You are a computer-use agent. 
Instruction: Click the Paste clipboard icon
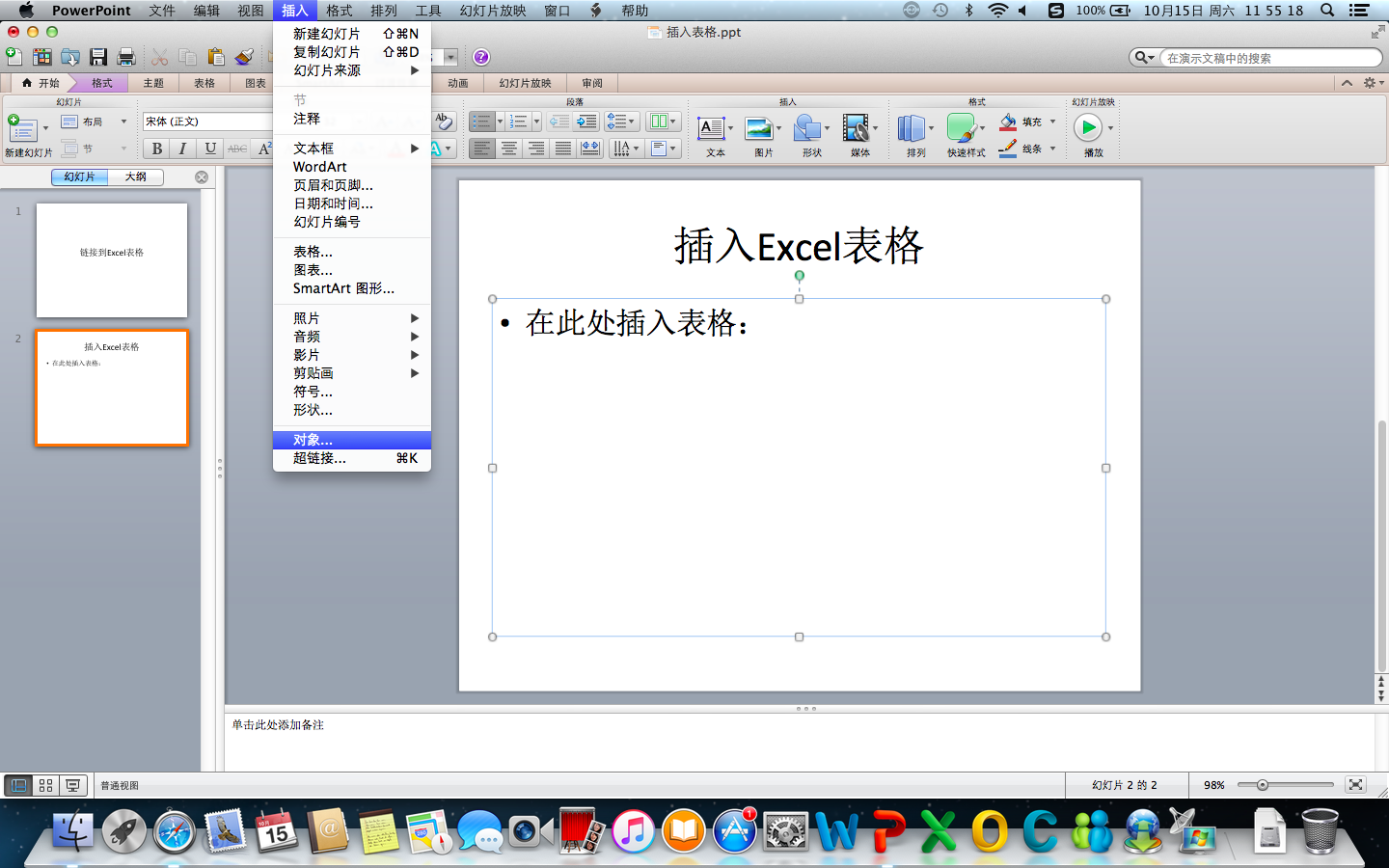click(x=216, y=57)
